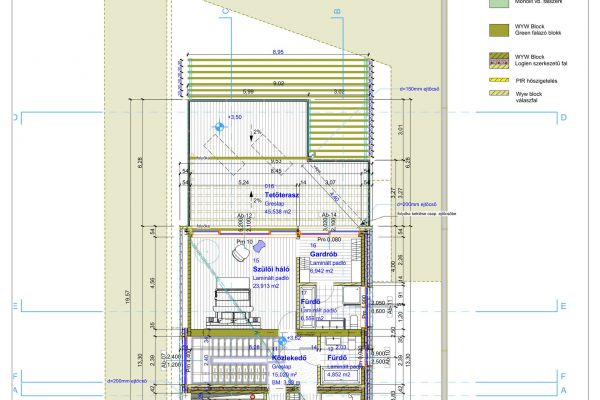Click the "8,95" top dimension value
This screenshot has width=600, height=400.
click(x=278, y=52)
